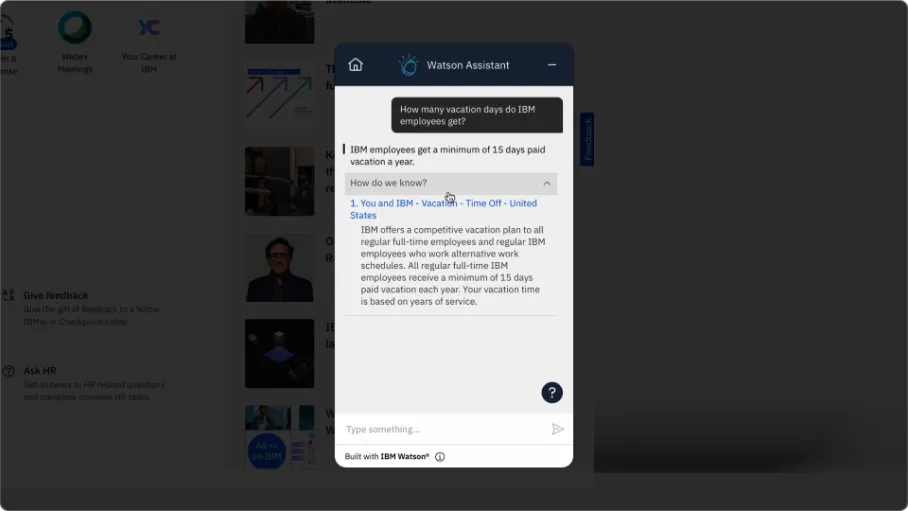Open the colored arrows article thumbnail
The width and height of the screenshot is (908, 511).
[x=279, y=93]
